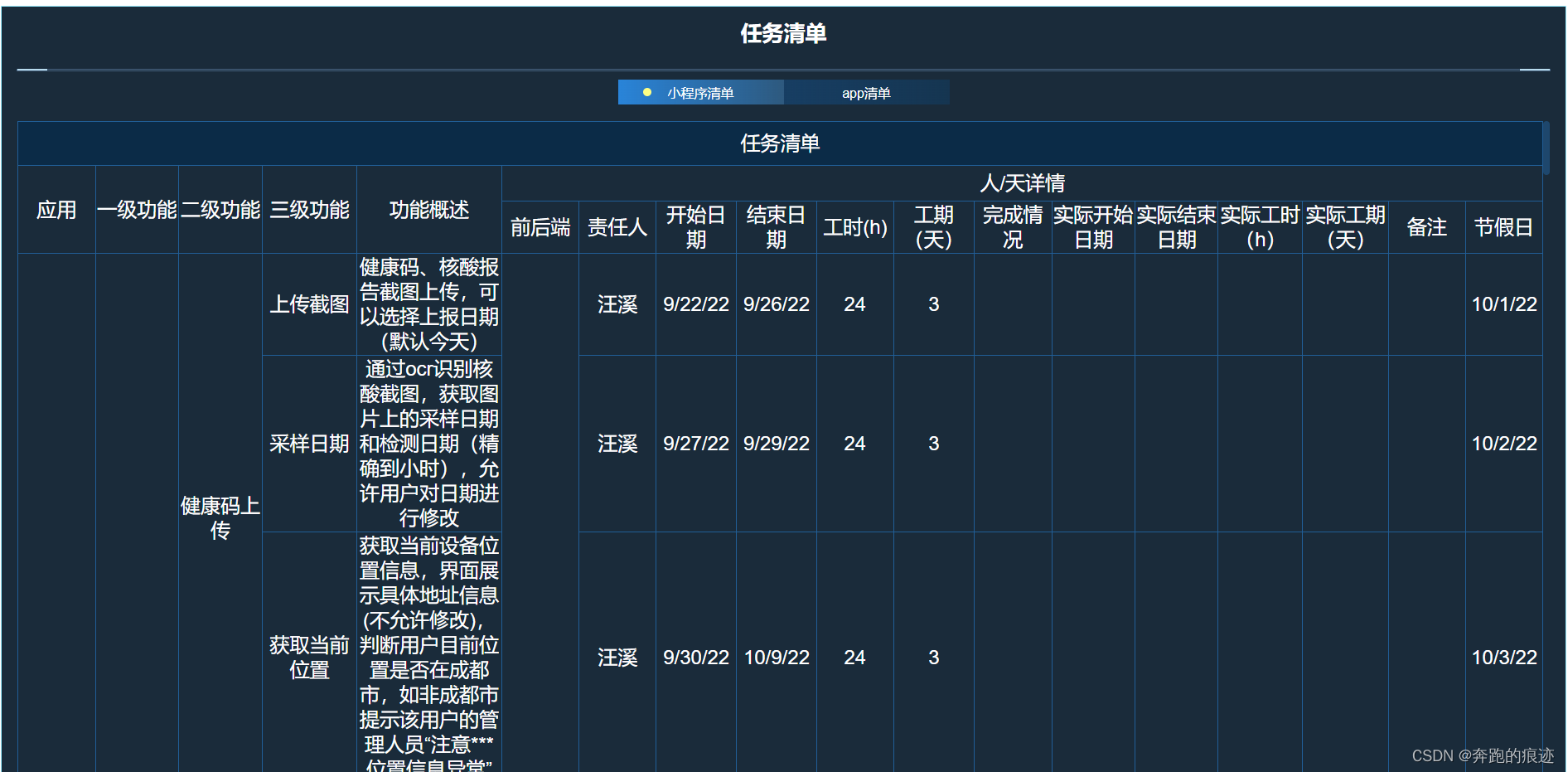Click start date 9/22/22
The width and height of the screenshot is (1568, 772).
696,304
